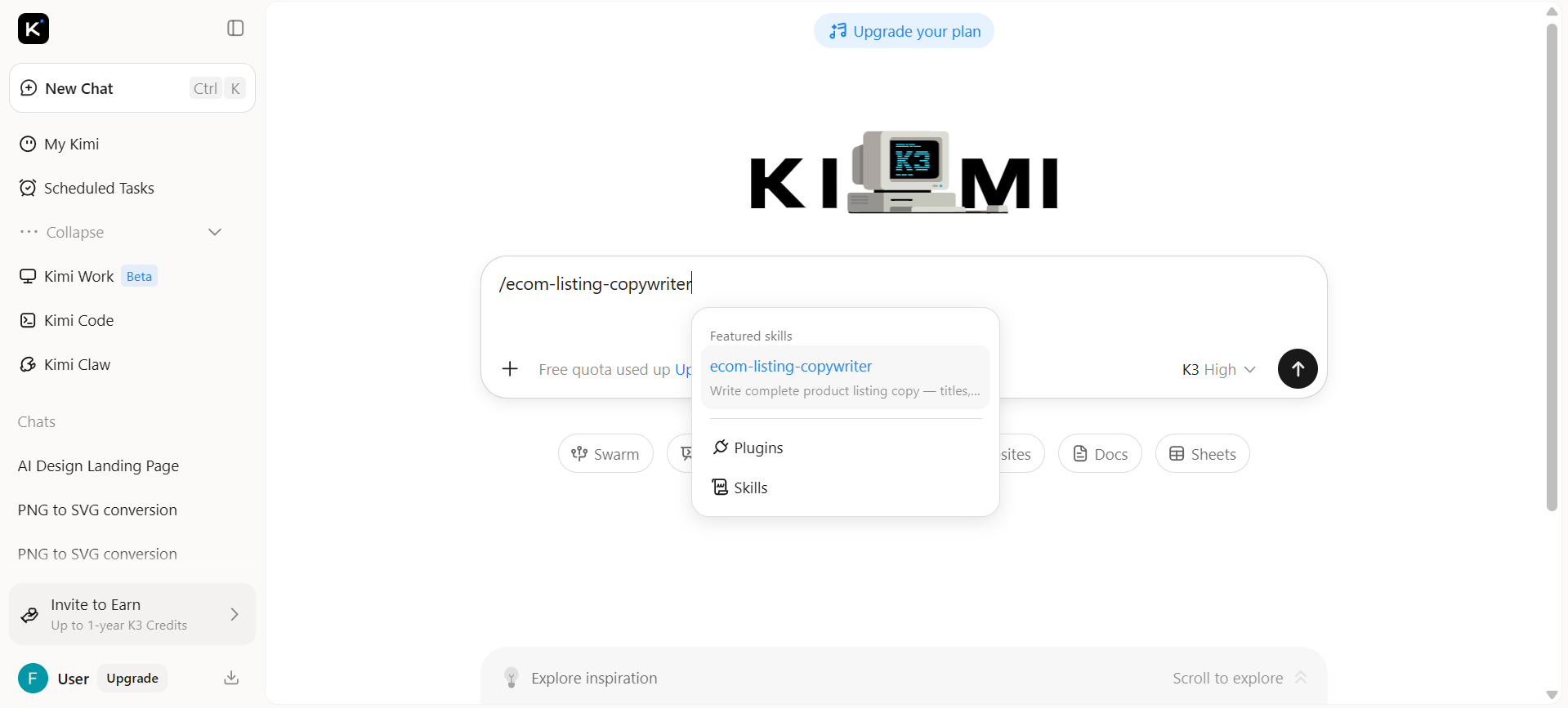The height and width of the screenshot is (708, 1568).
Task: Open the AI Design Landing Page chat
Action: [98, 465]
